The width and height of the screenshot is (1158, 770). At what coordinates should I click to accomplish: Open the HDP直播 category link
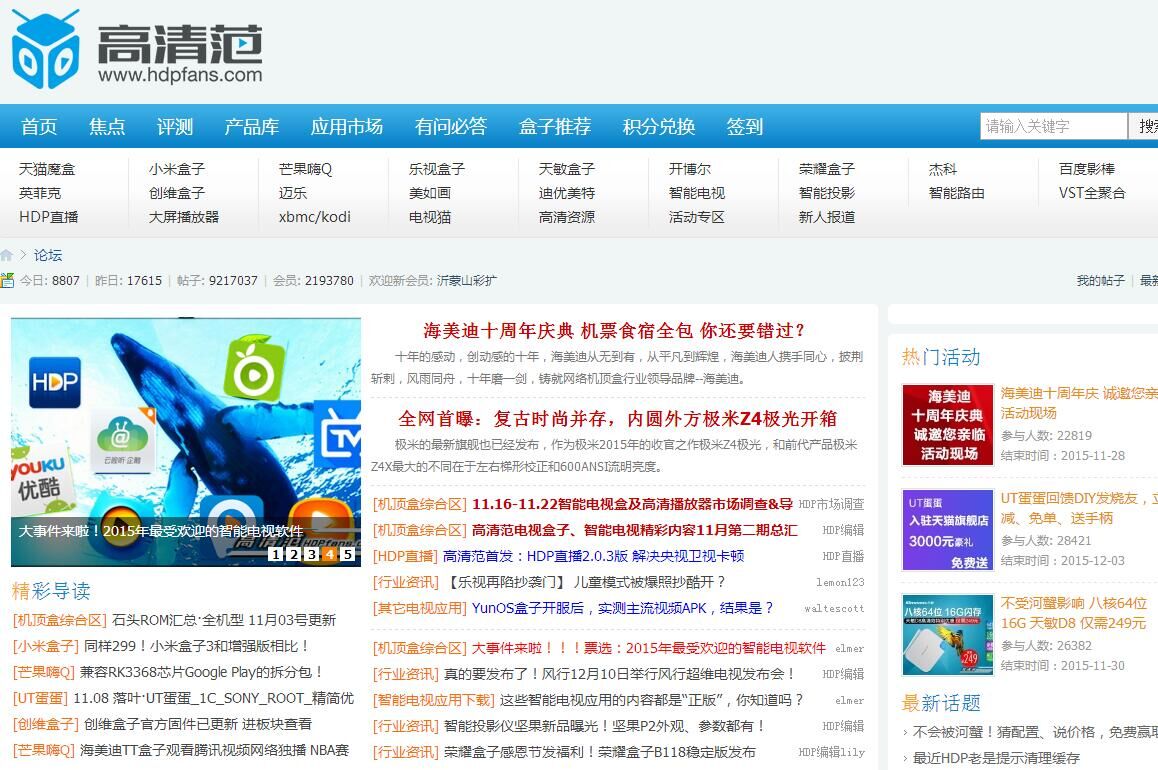coord(49,217)
